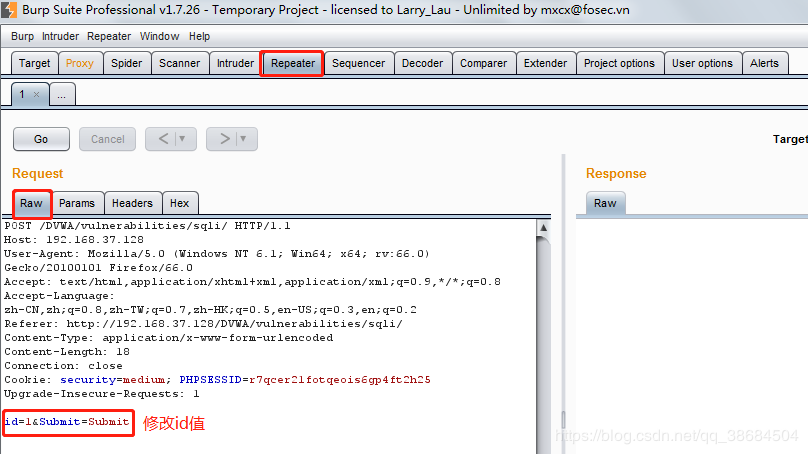This screenshot has height=454, width=808.
Task: Switch to the Proxy tool tab
Action: click(x=80, y=63)
